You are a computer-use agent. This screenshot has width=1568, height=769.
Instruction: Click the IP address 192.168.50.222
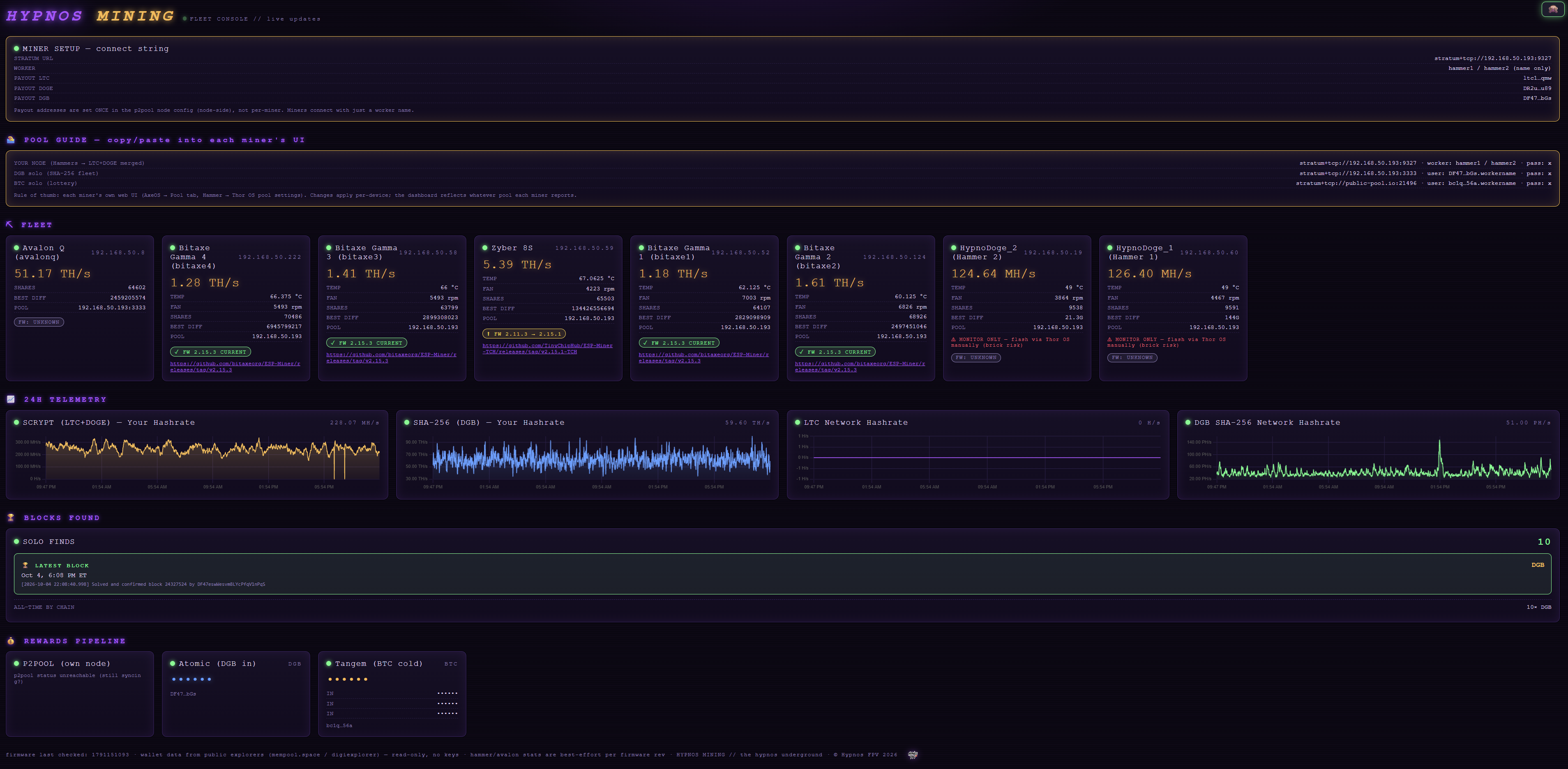click(x=270, y=257)
